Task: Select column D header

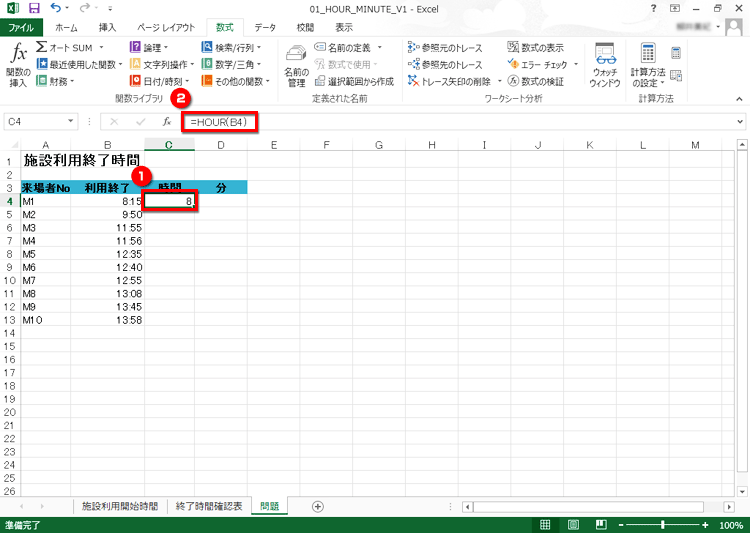Action: [x=221, y=144]
